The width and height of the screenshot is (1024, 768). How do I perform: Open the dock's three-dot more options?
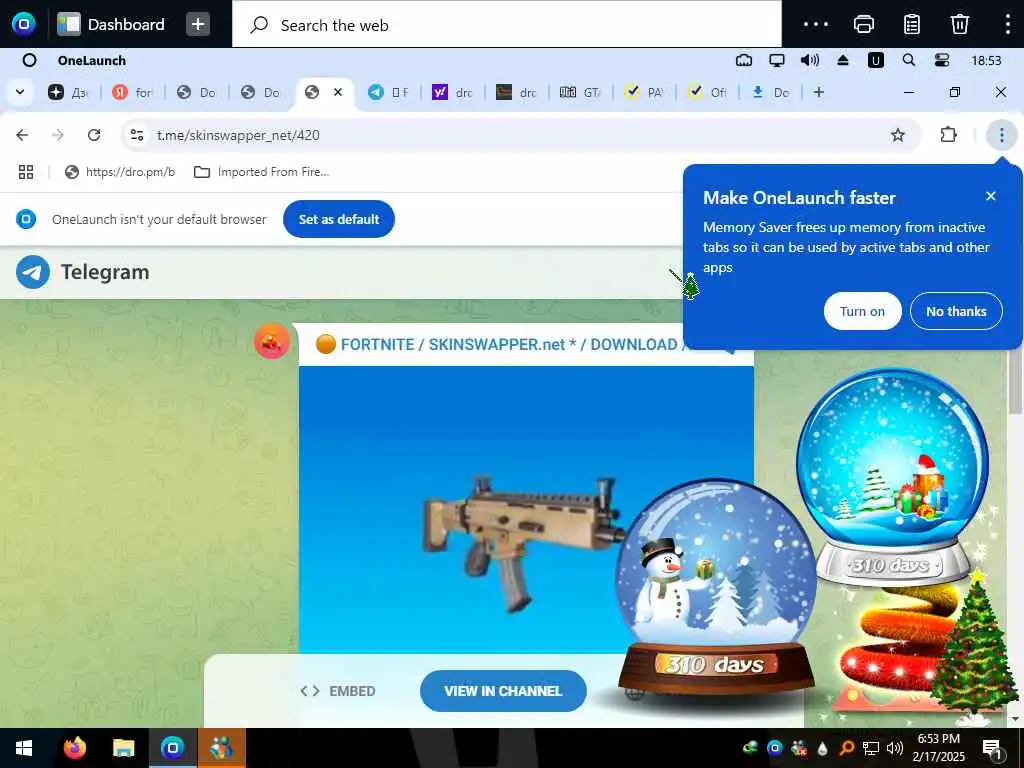coord(816,24)
